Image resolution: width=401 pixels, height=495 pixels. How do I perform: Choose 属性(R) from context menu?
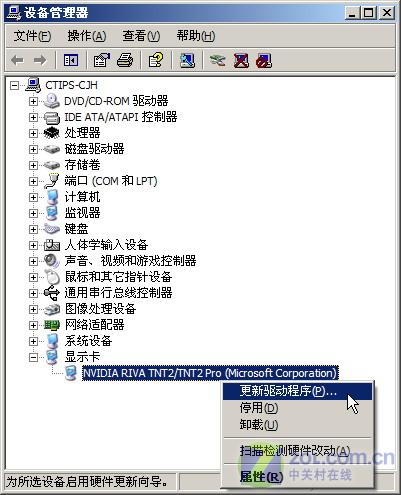click(297, 477)
